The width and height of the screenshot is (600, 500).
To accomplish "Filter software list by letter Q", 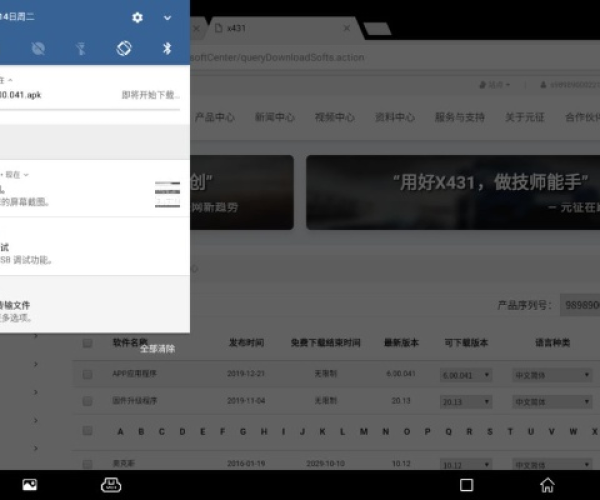I will pos(448,432).
